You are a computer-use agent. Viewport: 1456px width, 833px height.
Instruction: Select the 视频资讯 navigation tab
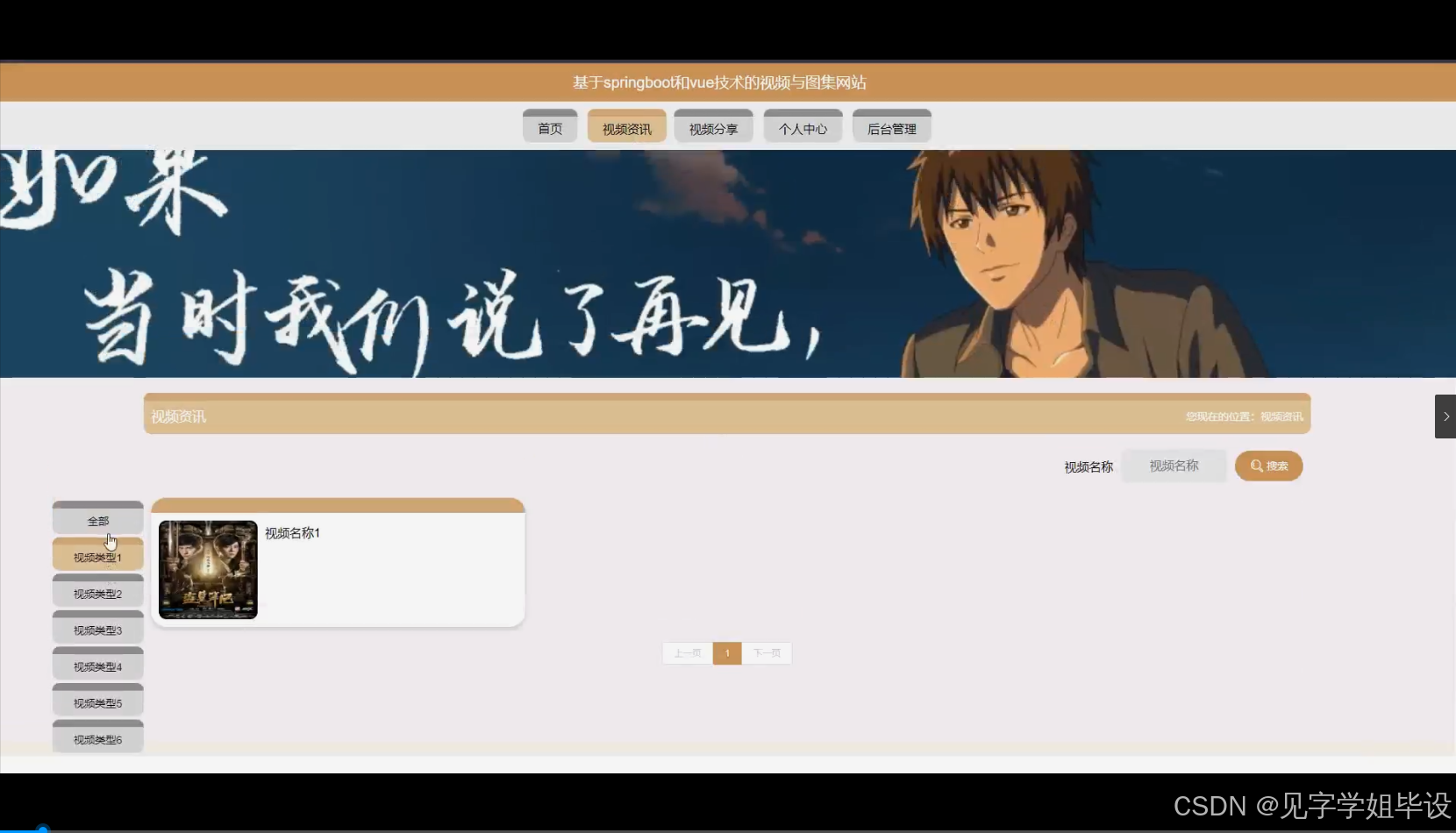627,126
